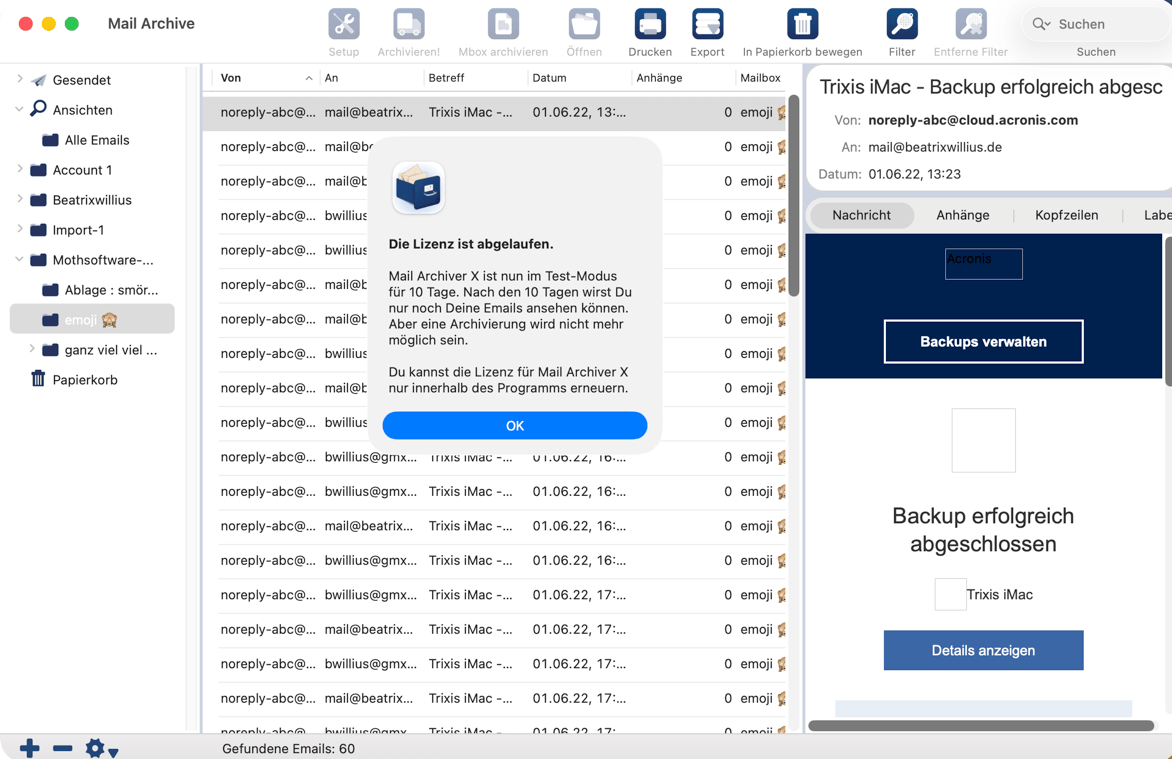Image resolution: width=1172 pixels, height=759 pixels.
Task: Click the Mbox archivieren icon
Action: [503, 25]
